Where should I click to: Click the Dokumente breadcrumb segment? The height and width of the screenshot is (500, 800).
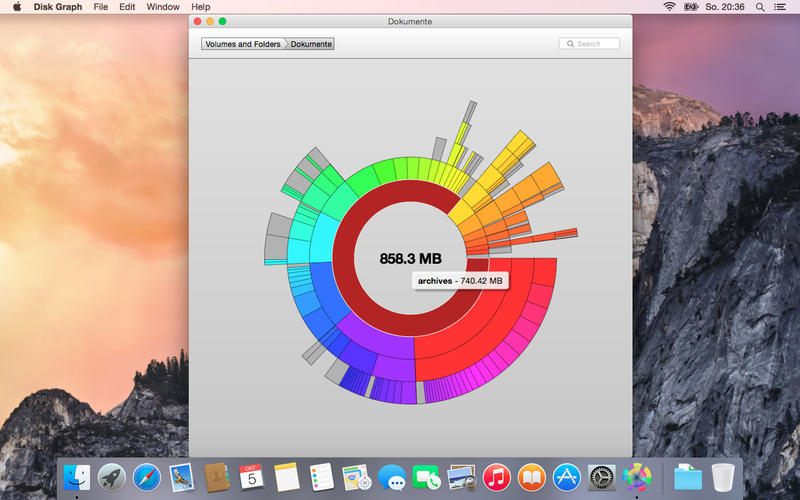[x=311, y=44]
